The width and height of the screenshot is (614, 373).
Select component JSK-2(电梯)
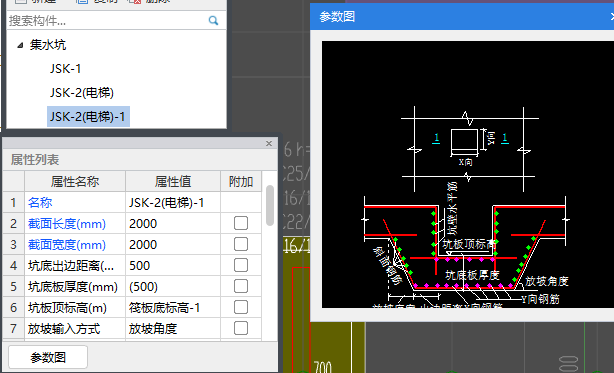[x=82, y=93]
